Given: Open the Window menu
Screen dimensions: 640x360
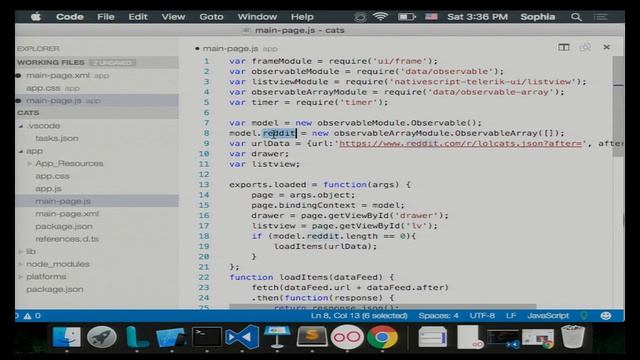Looking at the screenshot, I should point(257,17).
